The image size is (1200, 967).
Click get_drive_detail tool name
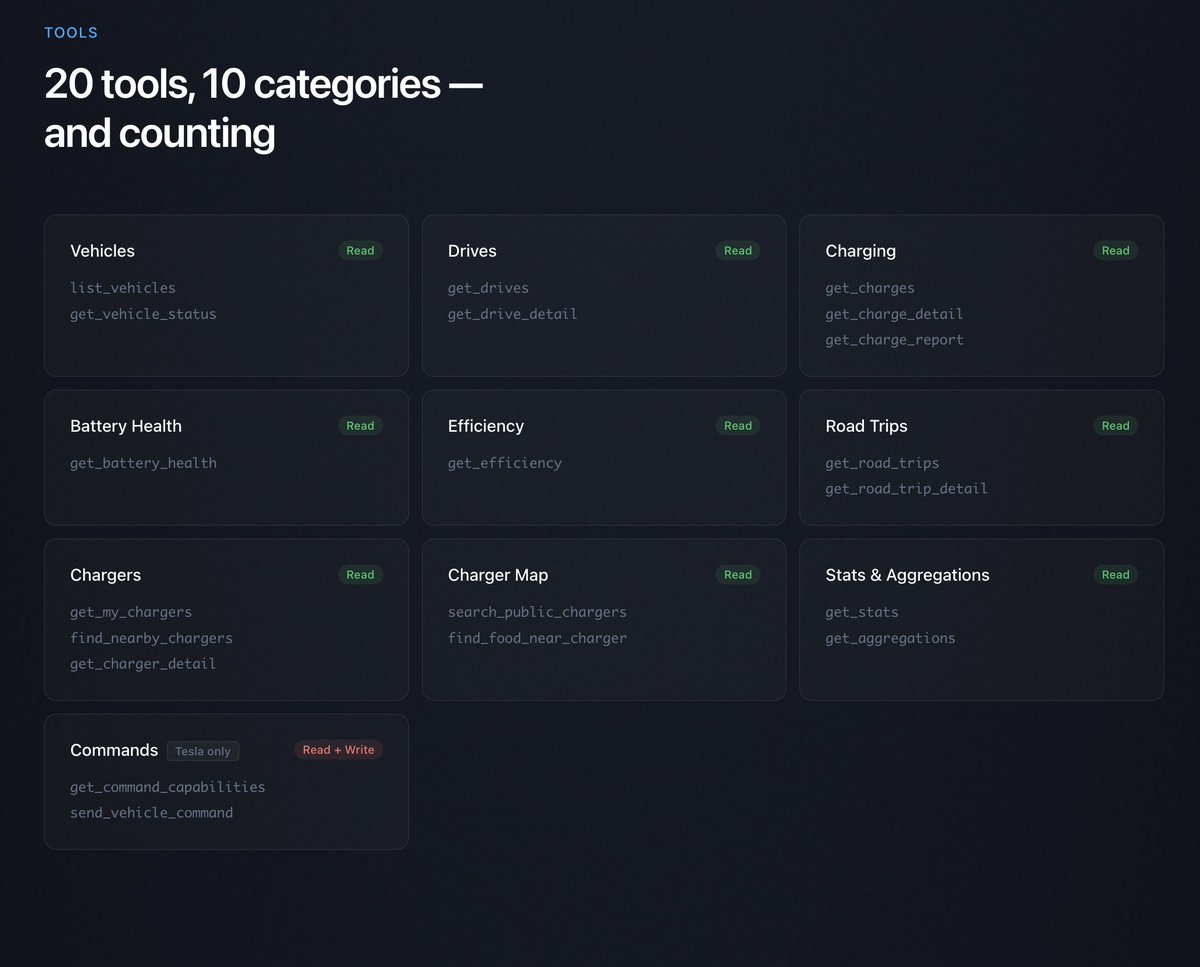click(x=513, y=314)
